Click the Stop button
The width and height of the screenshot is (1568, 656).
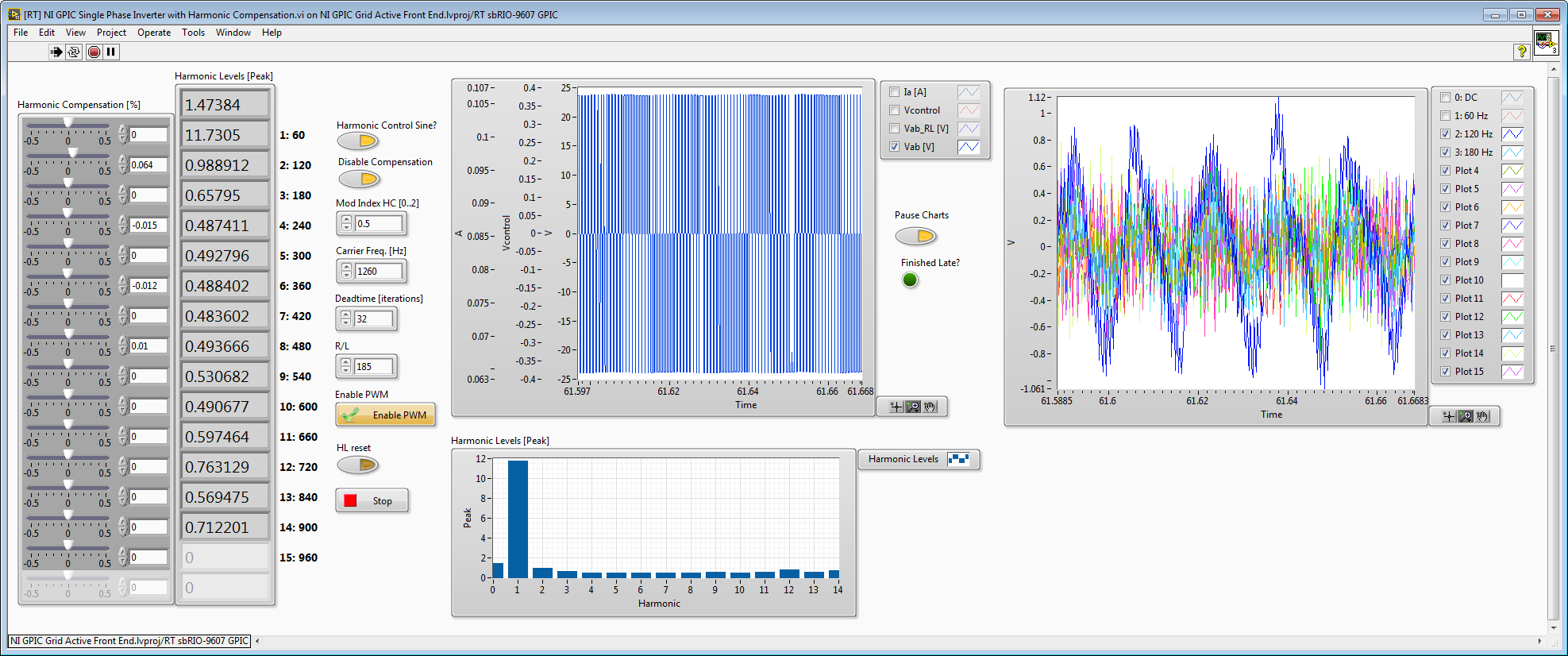point(372,501)
